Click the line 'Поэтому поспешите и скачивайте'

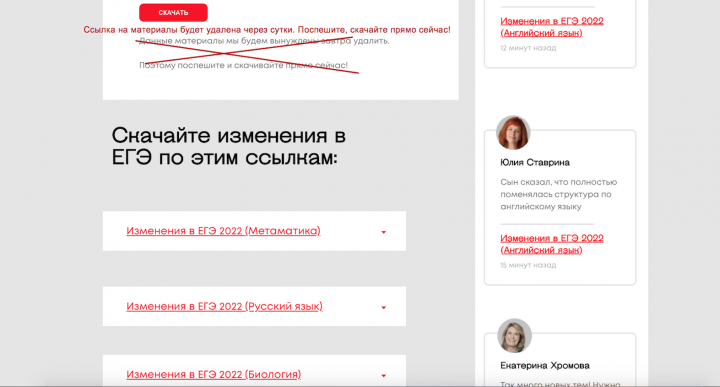pos(243,65)
